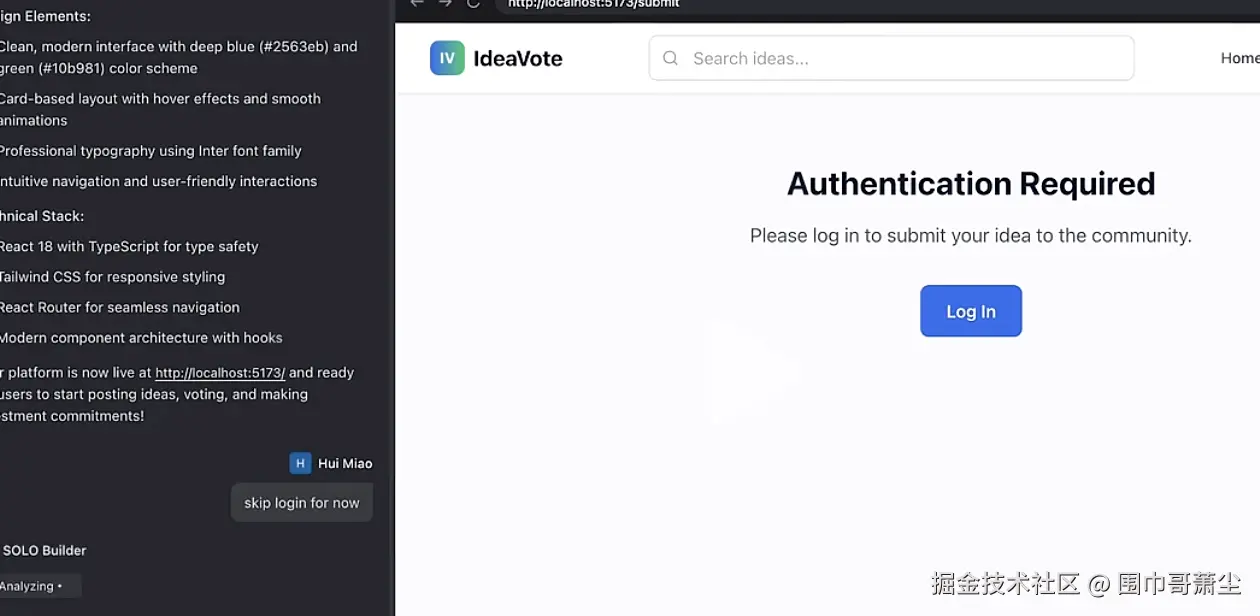Viewport: 1260px width, 616px height.
Task: Open the http://localhost:5173/ link in chat
Action: click(220, 373)
